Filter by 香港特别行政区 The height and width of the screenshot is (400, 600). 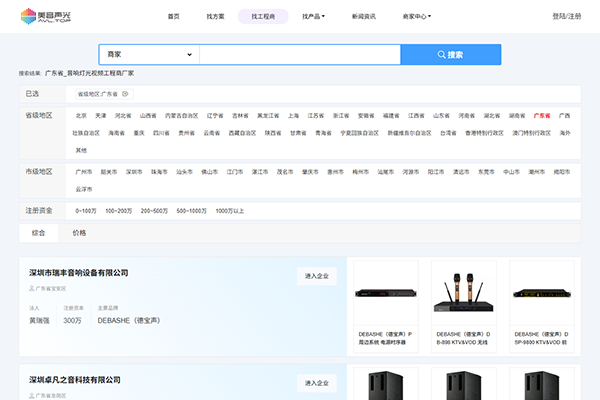pyautogui.click(x=484, y=133)
